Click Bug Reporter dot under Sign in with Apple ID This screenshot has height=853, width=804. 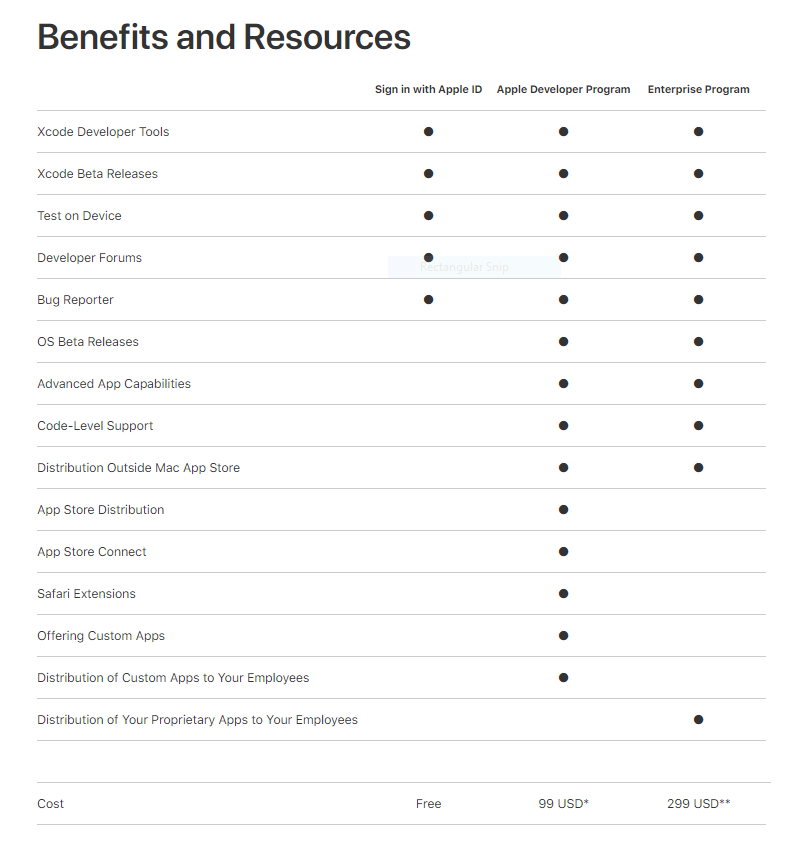pyautogui.click(x=428, y=300)
